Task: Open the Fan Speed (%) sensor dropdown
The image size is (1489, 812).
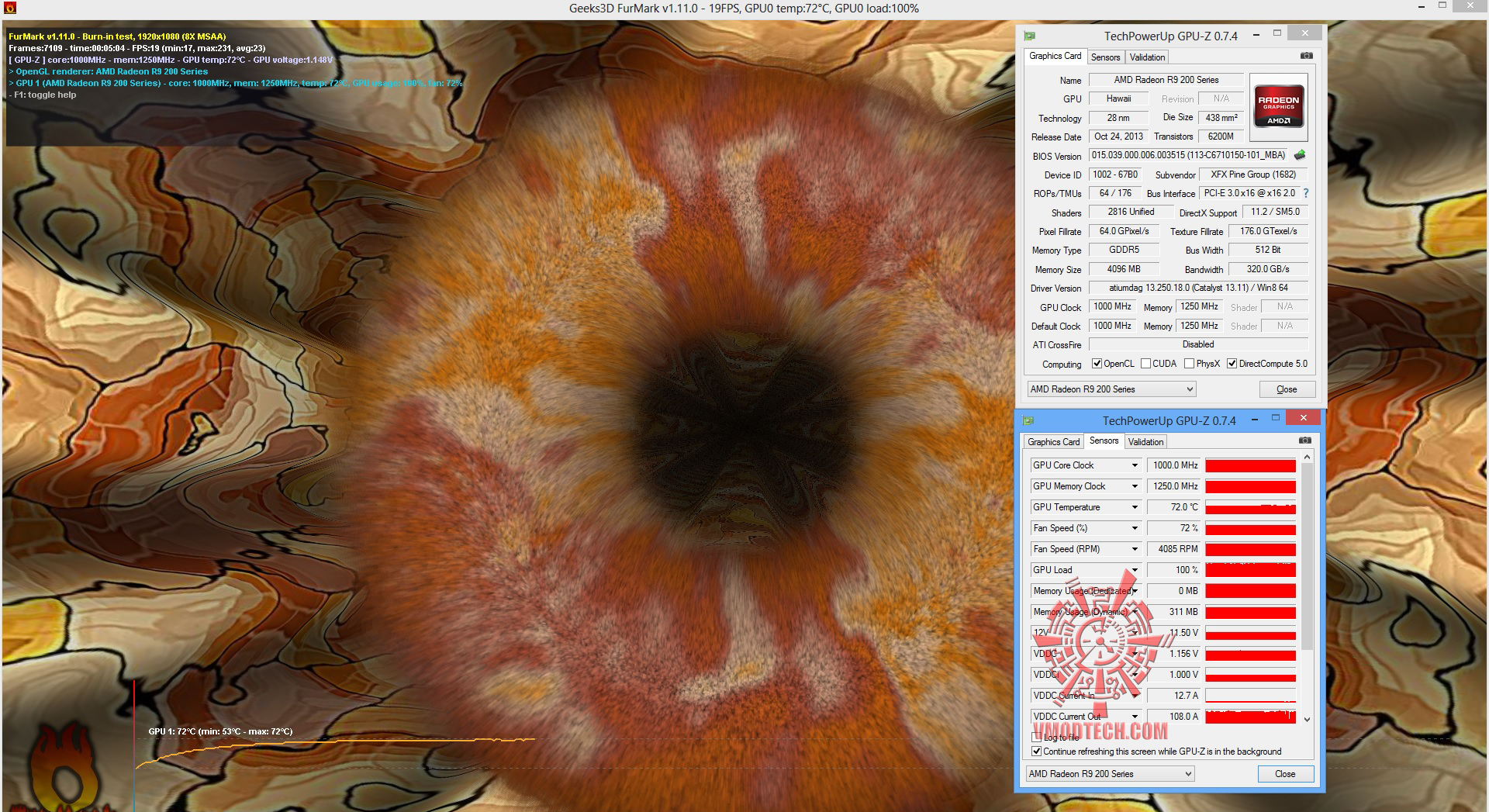Action: point(1135,528)
